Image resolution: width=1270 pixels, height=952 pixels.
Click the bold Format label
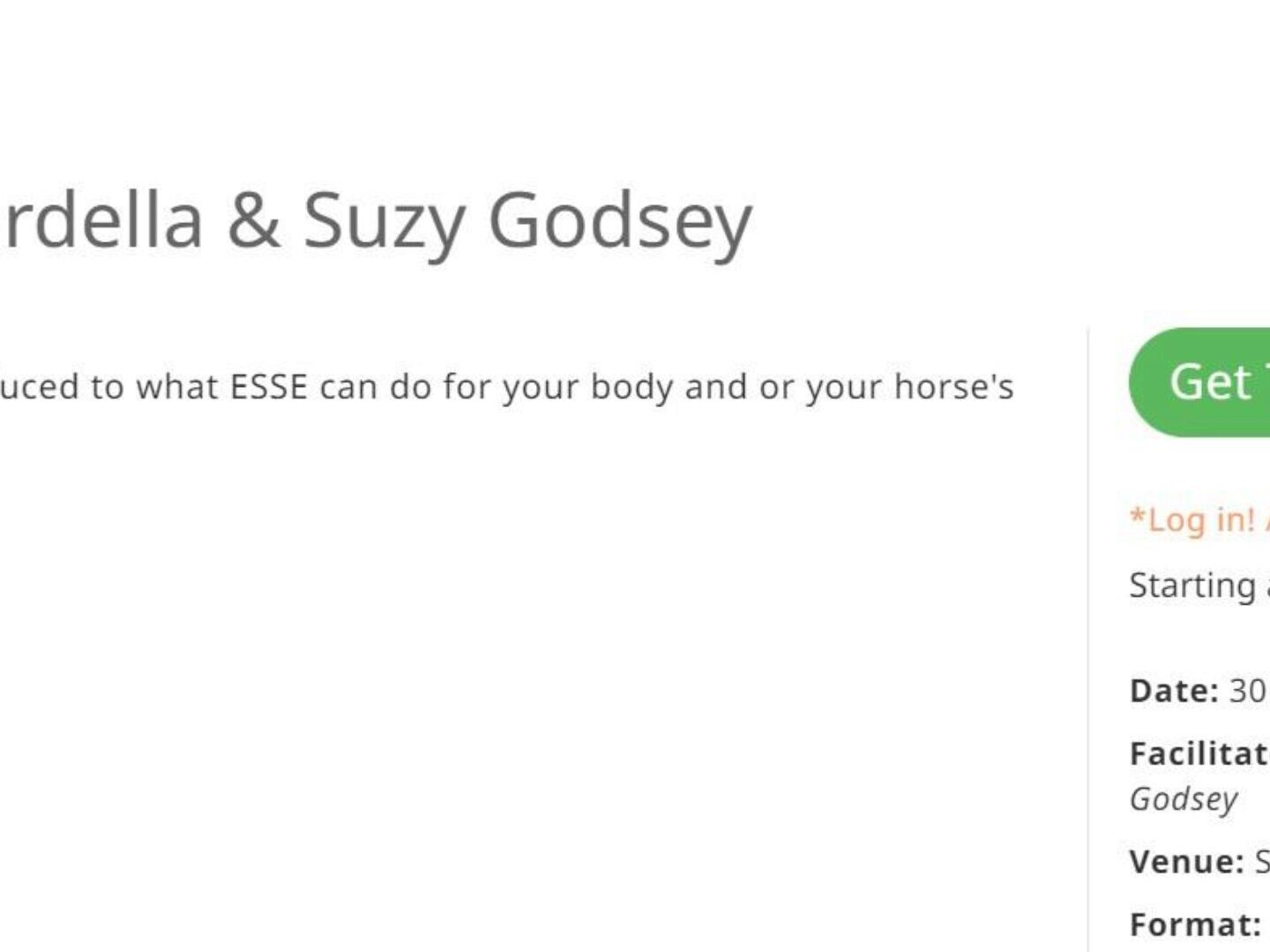[1195, 925]
